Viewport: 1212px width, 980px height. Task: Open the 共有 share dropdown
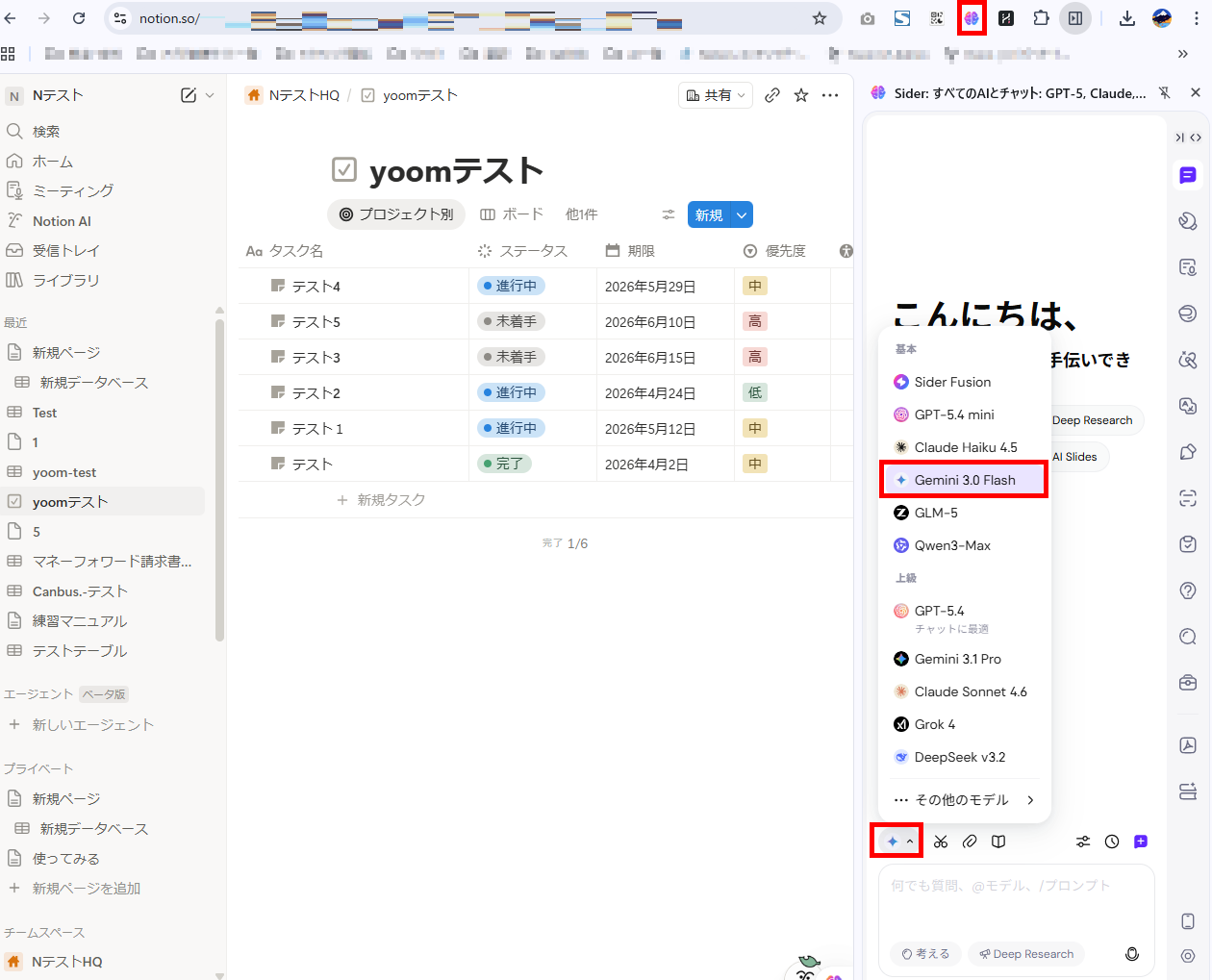[x=716, y=95]
